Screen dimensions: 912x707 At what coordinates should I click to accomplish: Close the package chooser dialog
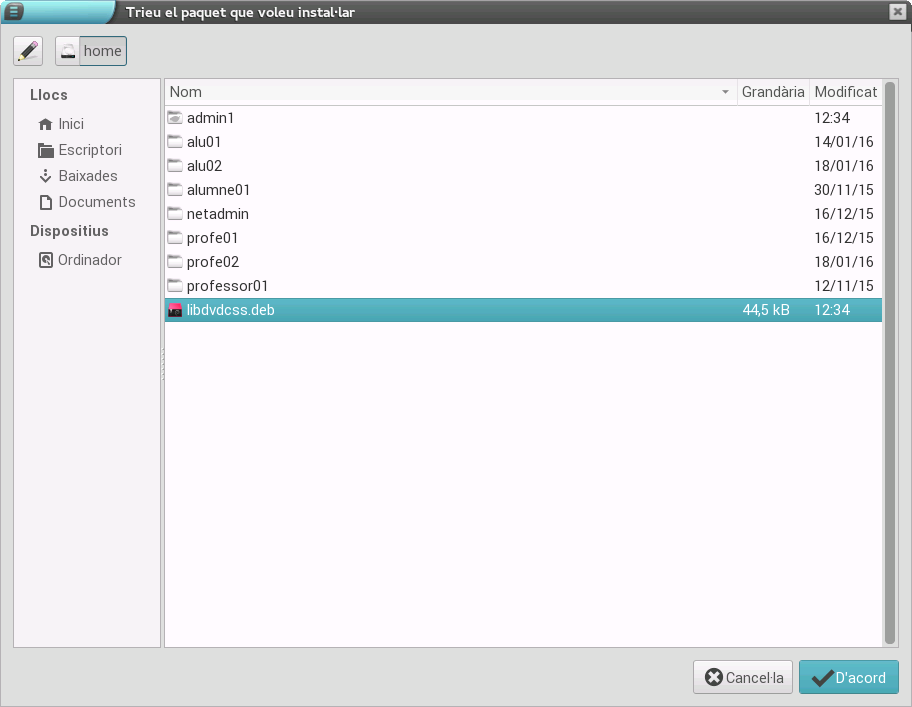coord(897,11)
